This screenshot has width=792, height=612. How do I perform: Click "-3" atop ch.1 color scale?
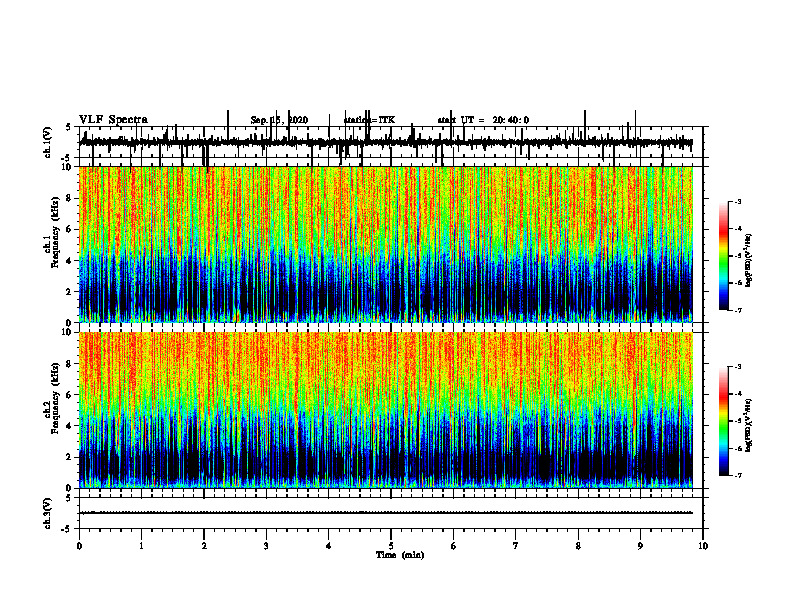[738, 201]
